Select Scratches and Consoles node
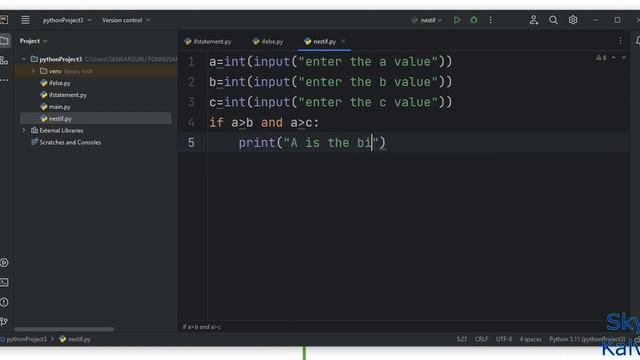This screenshot has height=360, width=640. [x=70, y=142]
